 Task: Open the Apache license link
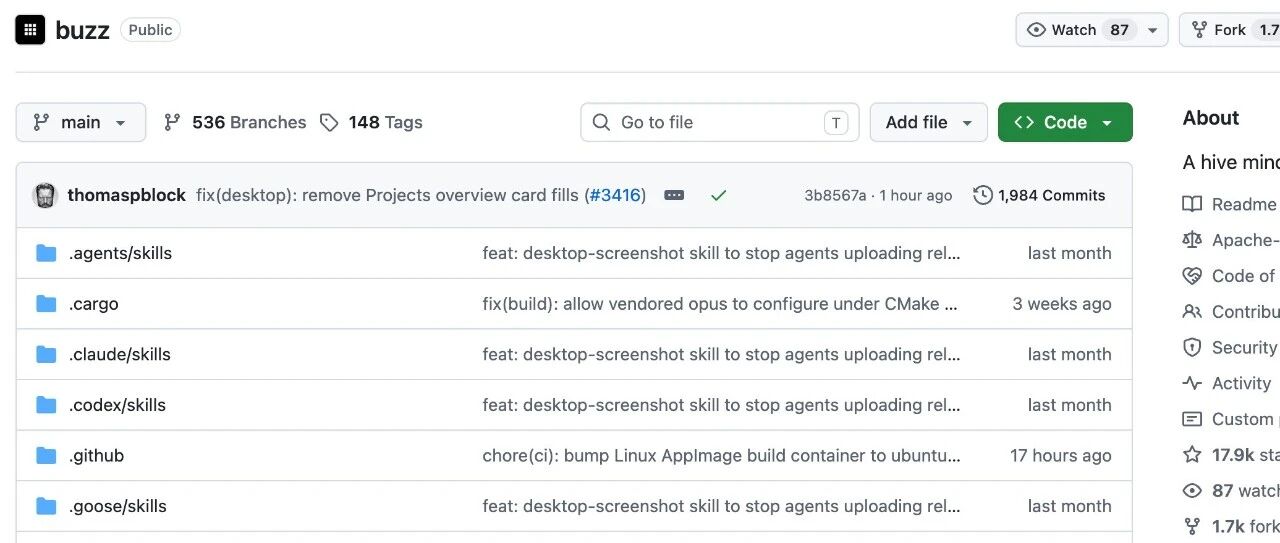tap(1246, 240)
